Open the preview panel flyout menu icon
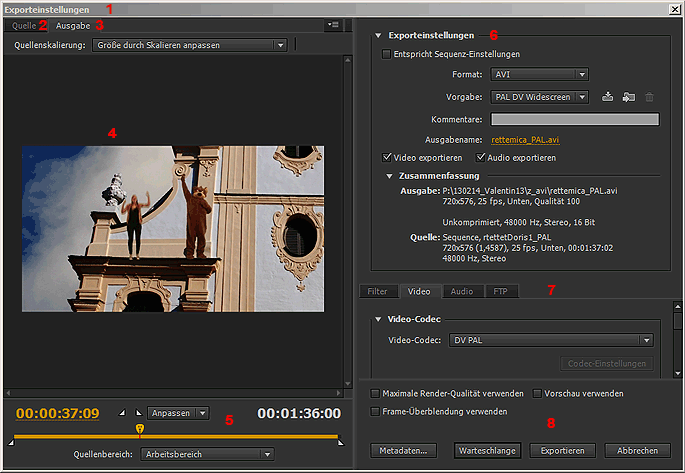 333,25
